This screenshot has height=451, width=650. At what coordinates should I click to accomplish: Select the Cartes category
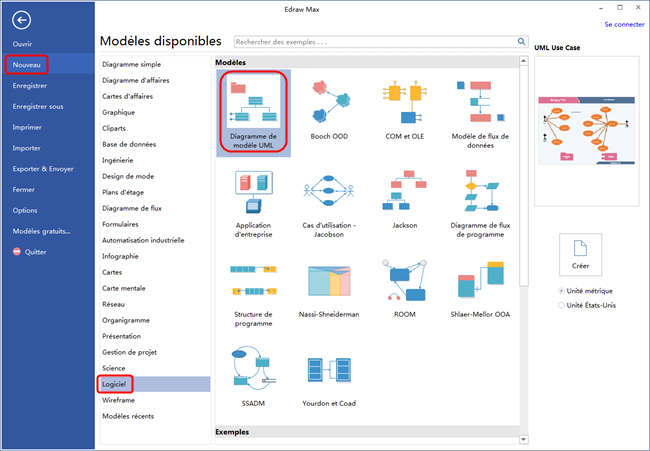pos(112,272)
